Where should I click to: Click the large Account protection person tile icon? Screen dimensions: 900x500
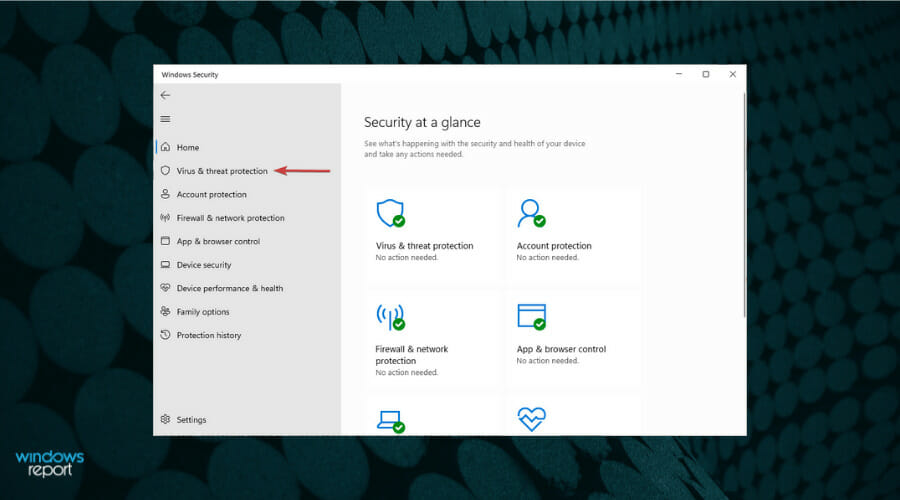coord(531,213)
